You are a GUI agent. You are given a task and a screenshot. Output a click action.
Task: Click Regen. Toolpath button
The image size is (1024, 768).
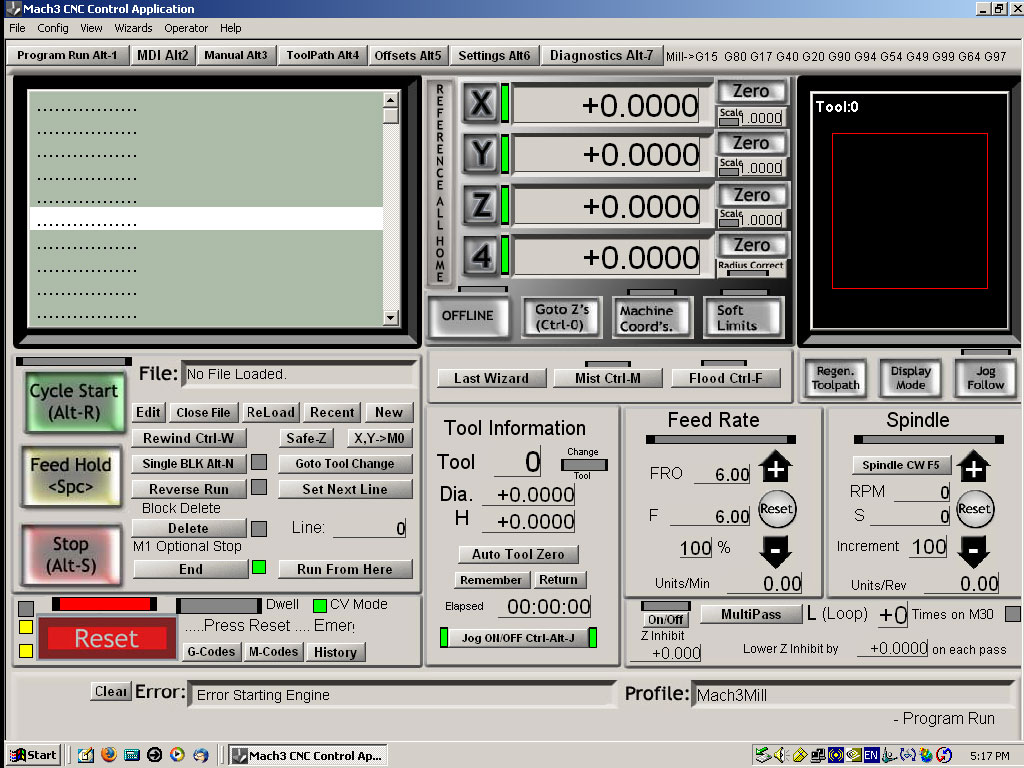point(835,378)
